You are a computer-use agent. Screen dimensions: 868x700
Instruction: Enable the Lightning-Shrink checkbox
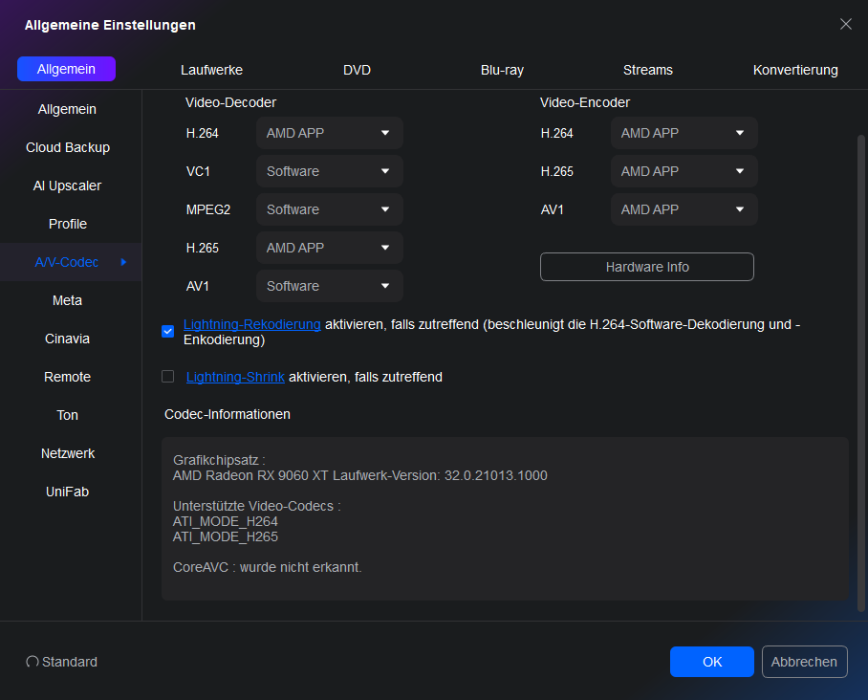[168, 377]
